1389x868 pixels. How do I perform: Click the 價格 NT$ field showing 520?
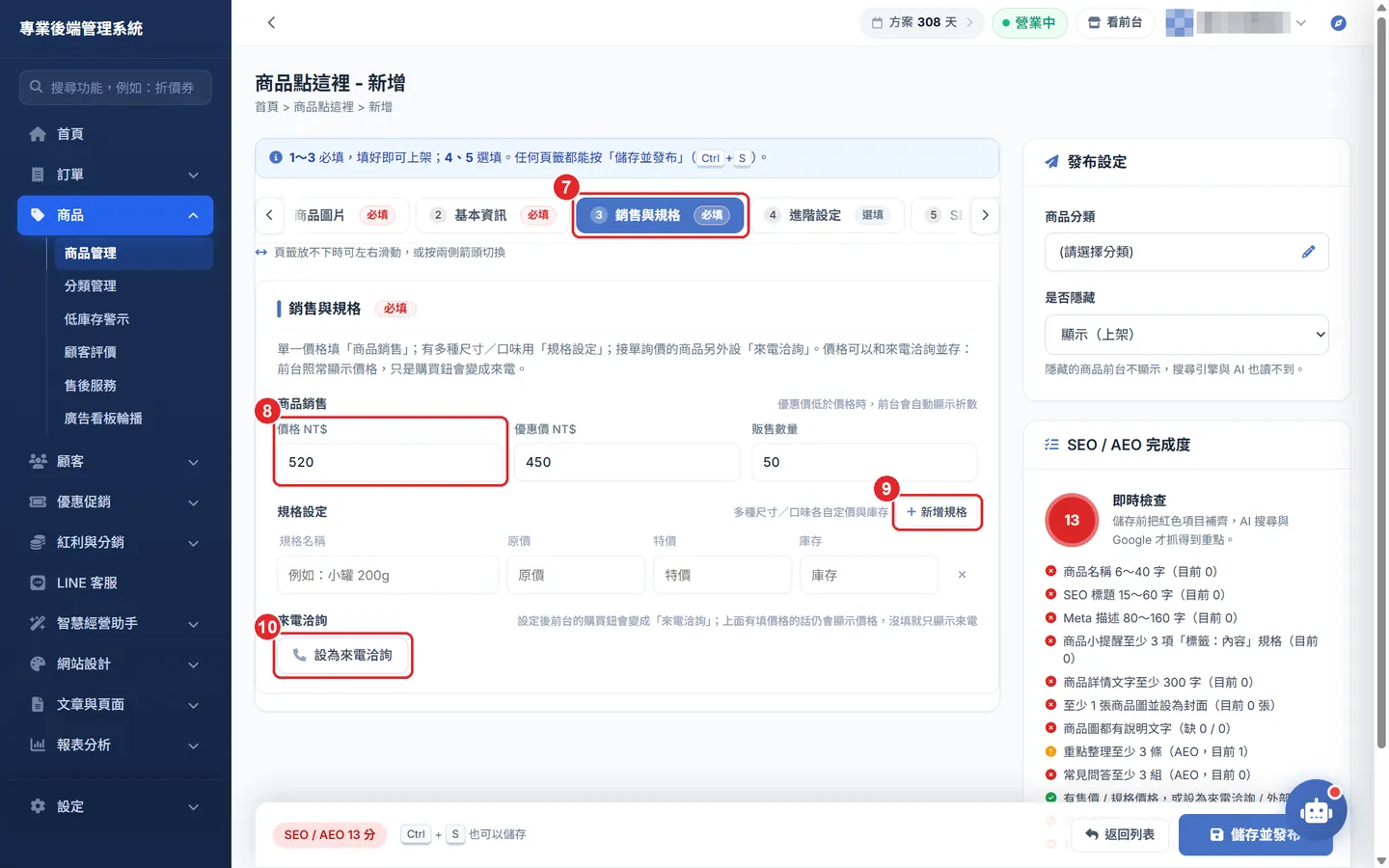point(391,462)
